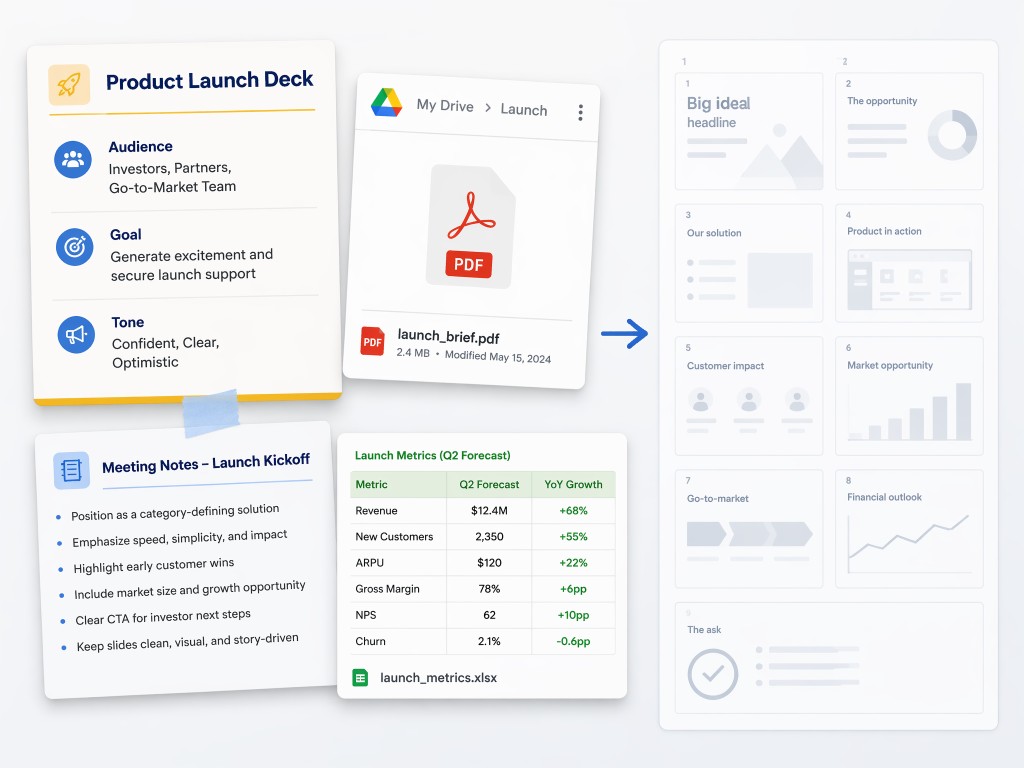Select the Gross Margin 78% cell
Image resolution: width=1024 pixels, height=768 pixels.
[x=489, y=589]
